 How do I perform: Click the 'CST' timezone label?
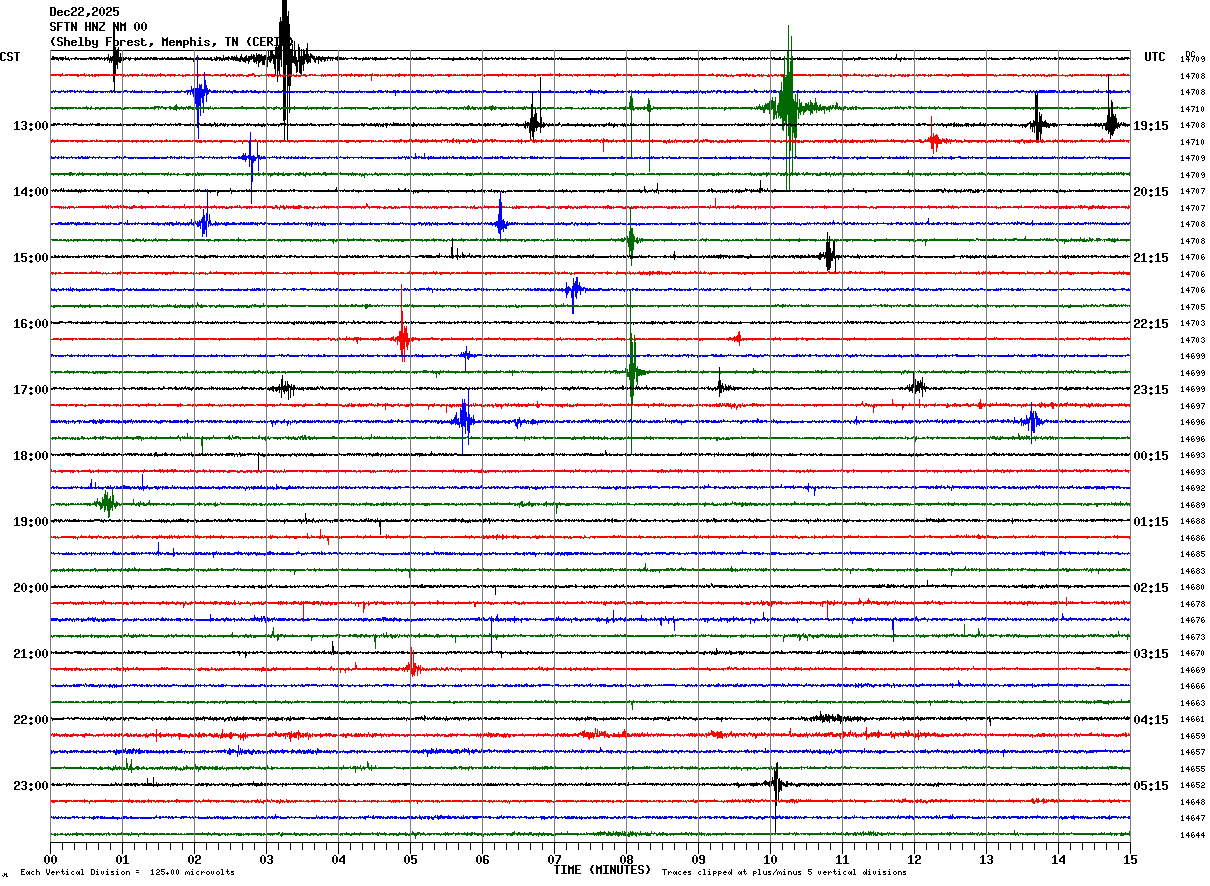tap(10, 57)
